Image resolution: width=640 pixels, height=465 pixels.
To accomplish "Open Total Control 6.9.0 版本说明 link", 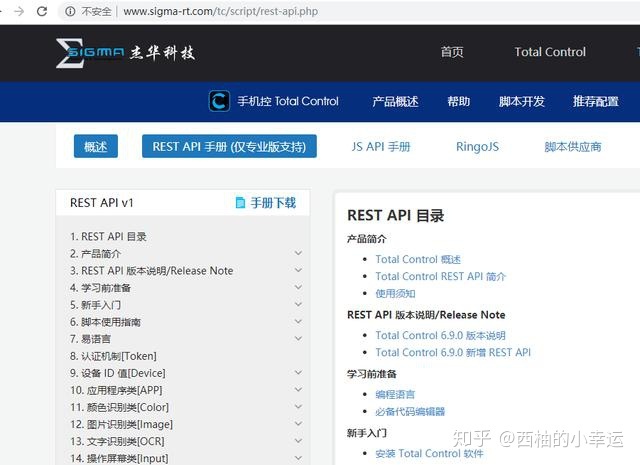I will click(440, 336).
